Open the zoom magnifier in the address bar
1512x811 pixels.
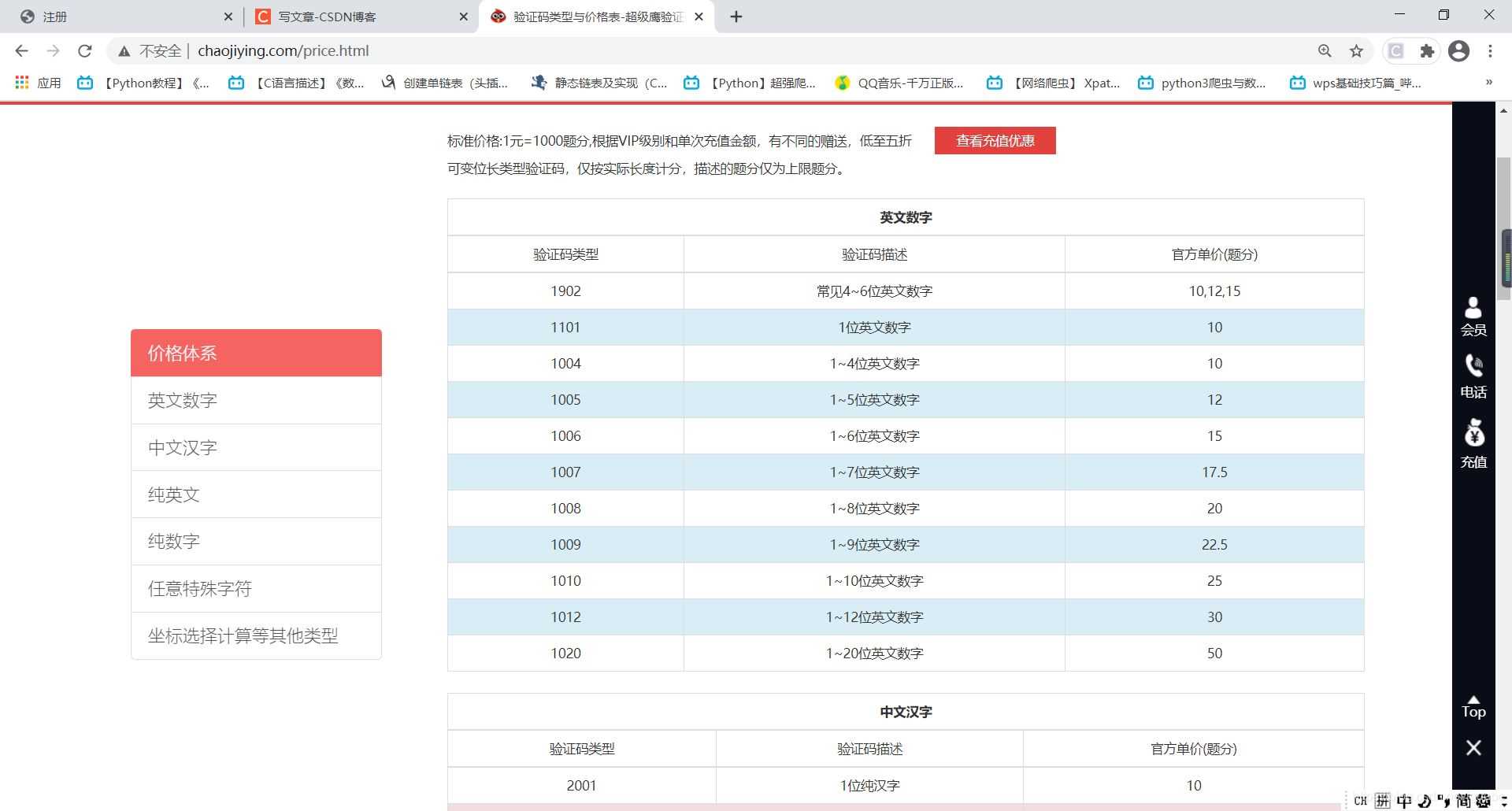point(1325,50)
